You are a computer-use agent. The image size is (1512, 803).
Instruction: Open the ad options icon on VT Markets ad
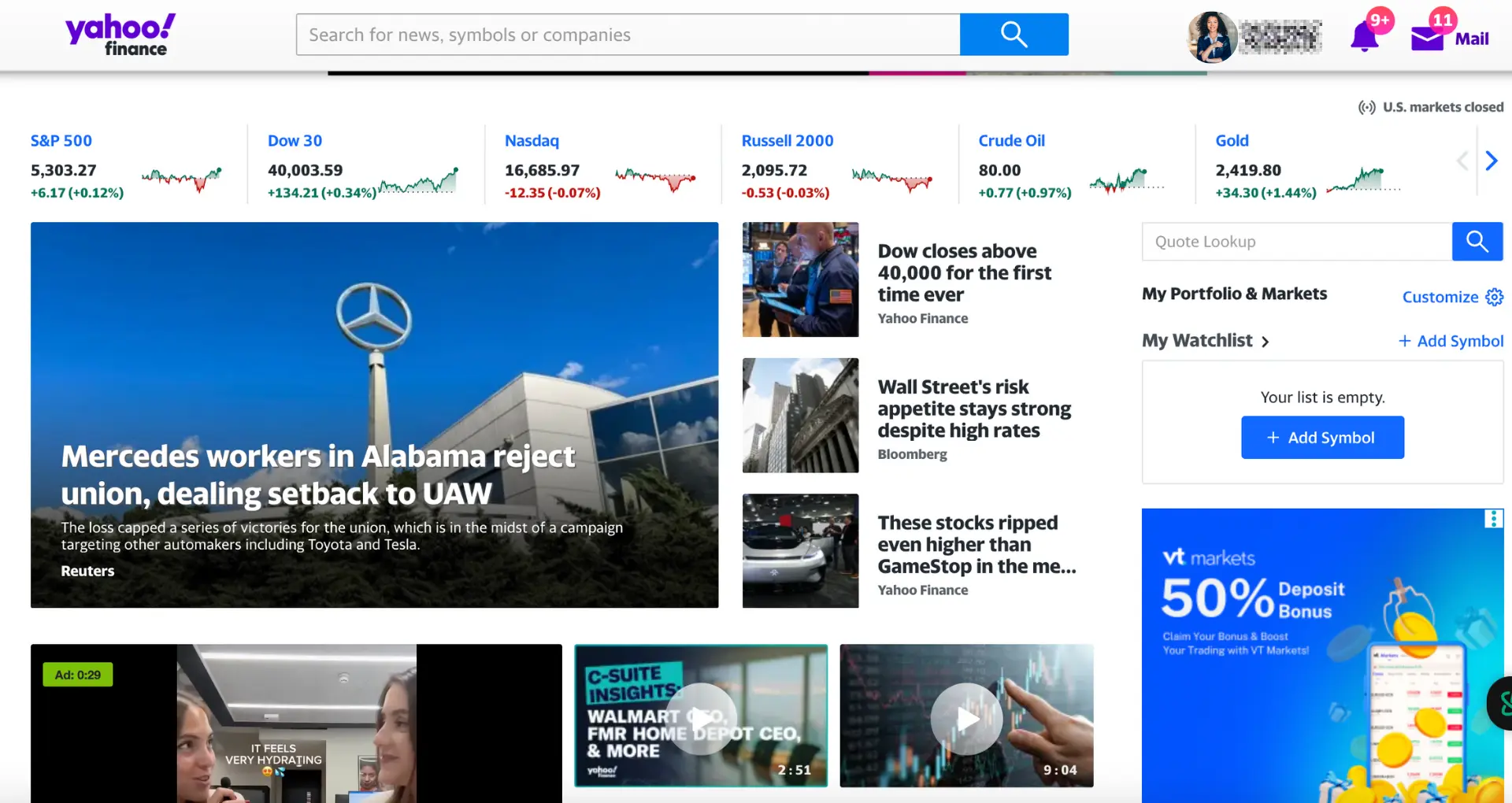pos(1493,519)
